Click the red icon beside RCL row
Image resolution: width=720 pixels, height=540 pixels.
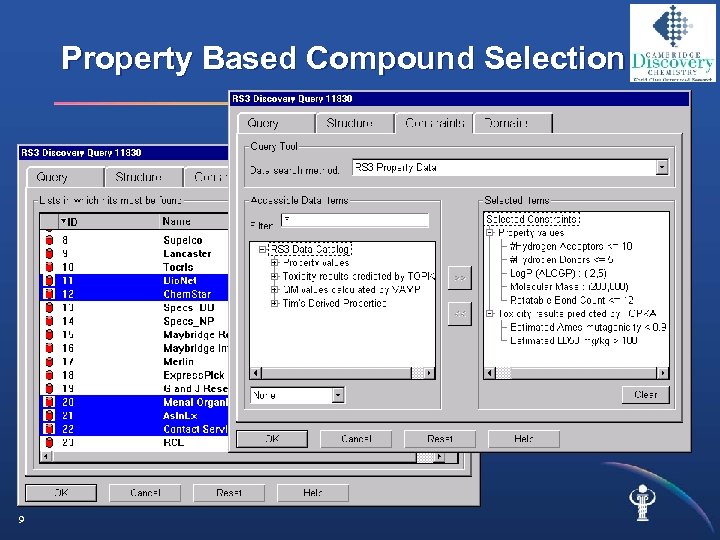tap(49, 442)
